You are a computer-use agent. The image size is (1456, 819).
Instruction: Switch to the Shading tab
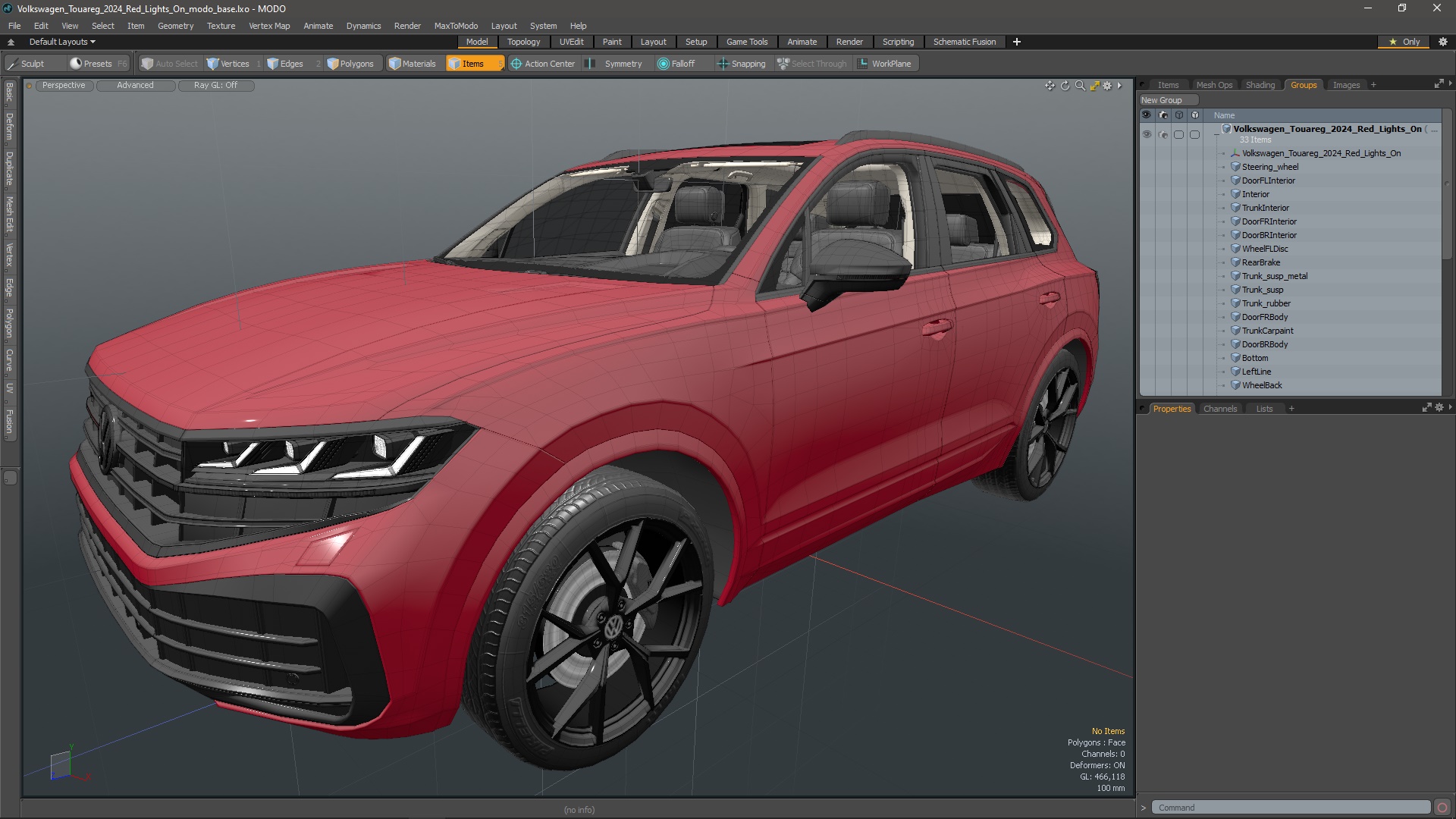(1260, 85)
